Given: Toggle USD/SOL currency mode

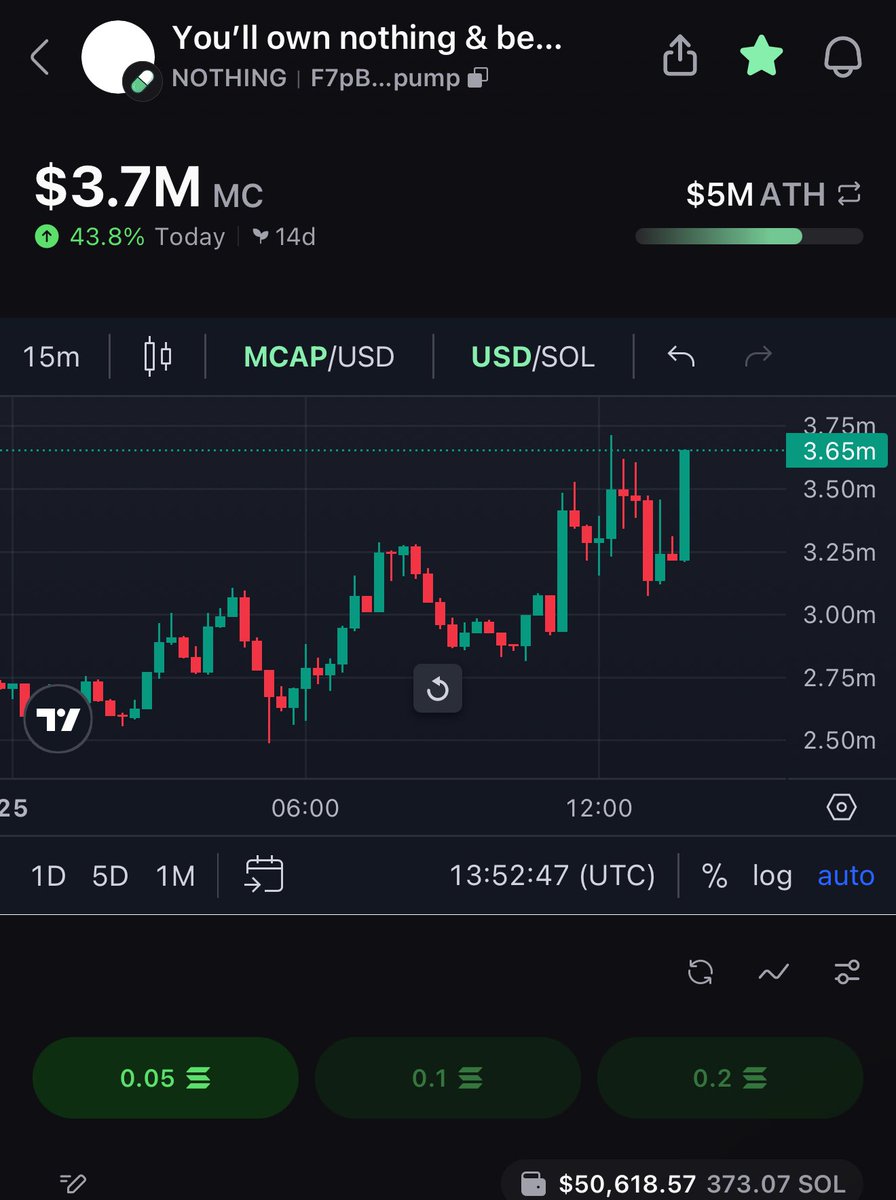Looking at the screenshot, I should (x=533, y=356).
